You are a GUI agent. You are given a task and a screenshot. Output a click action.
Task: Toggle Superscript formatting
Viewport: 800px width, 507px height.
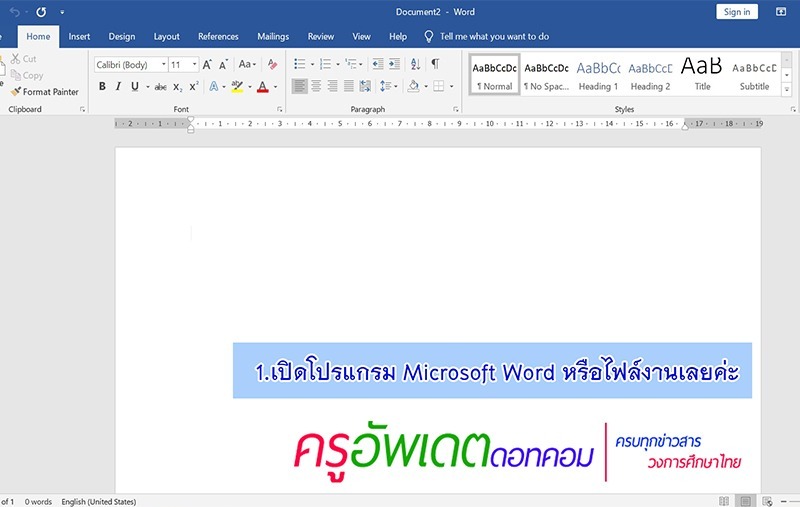click(193, 86)
